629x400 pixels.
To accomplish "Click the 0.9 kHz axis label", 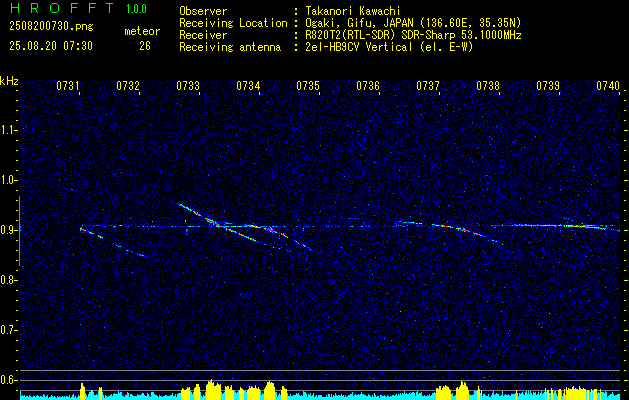I will point(9,230).
